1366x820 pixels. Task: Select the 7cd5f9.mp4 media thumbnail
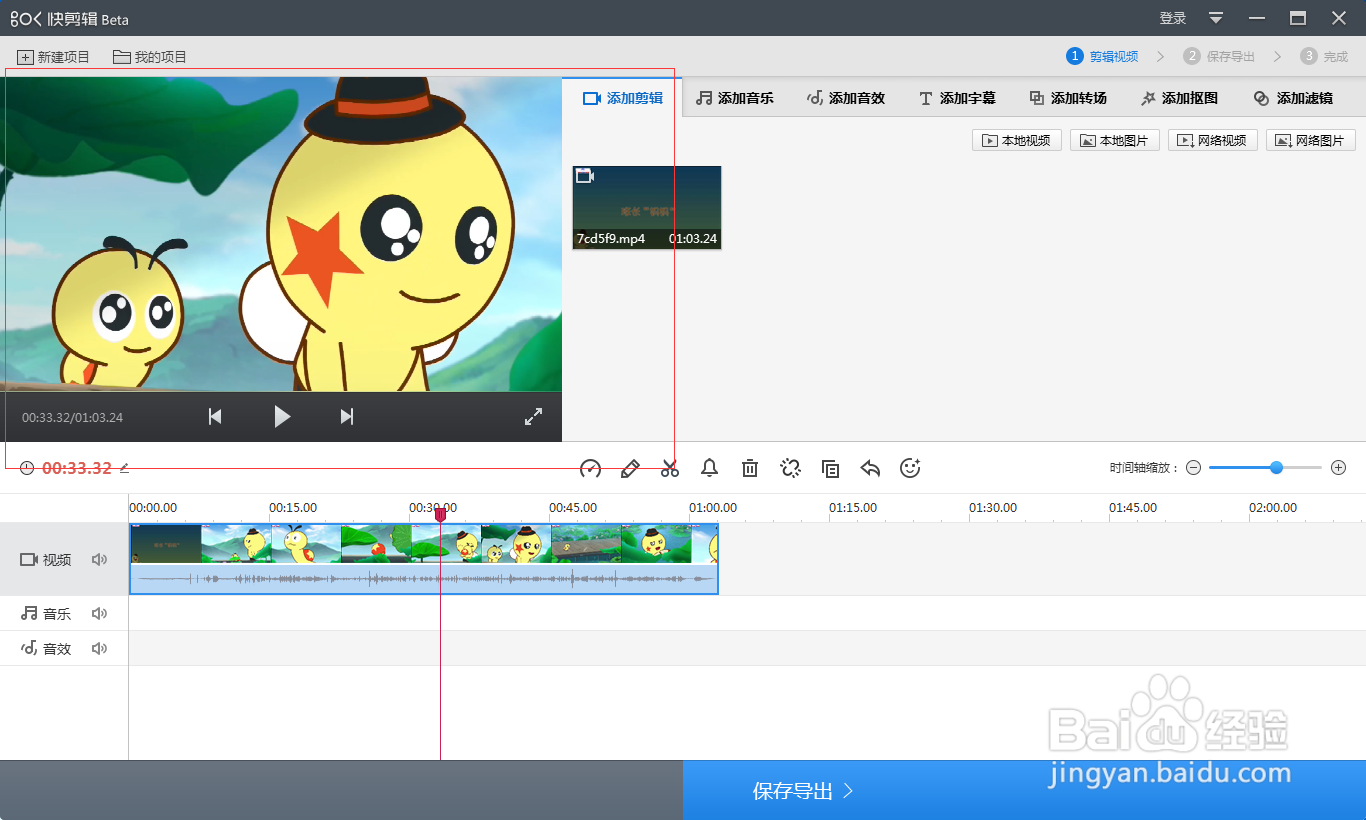[x=647, y=208]
